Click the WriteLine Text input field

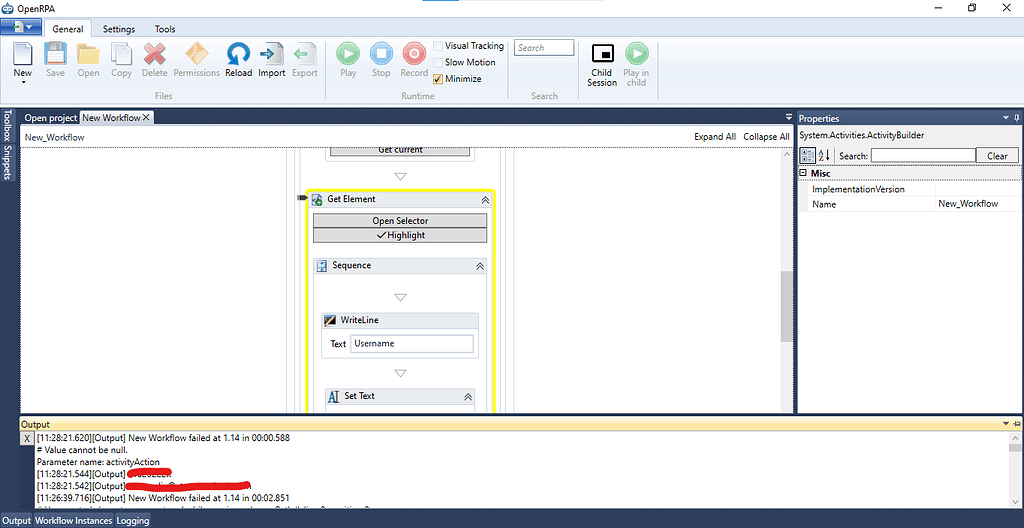(x=411, y=343)
